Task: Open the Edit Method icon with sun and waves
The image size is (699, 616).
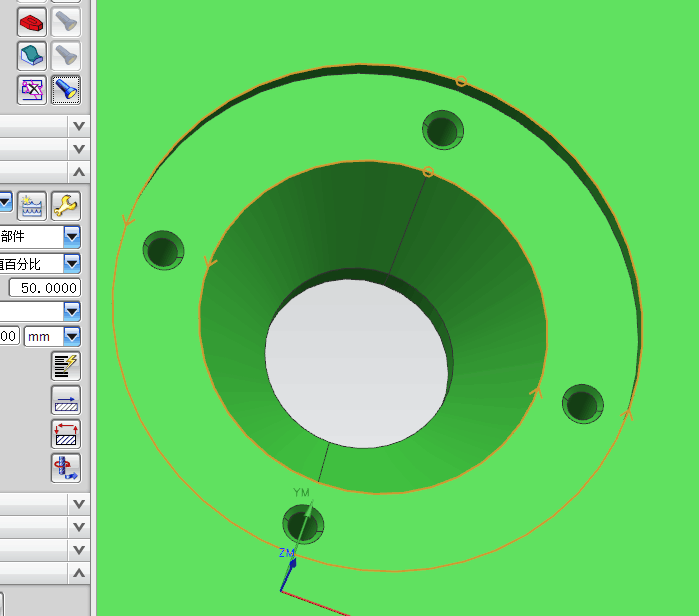Action: click(x=32, y=206)
